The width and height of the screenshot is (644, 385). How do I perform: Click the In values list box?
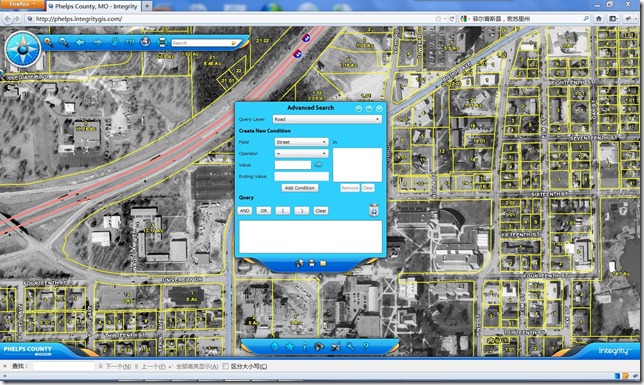357,165
